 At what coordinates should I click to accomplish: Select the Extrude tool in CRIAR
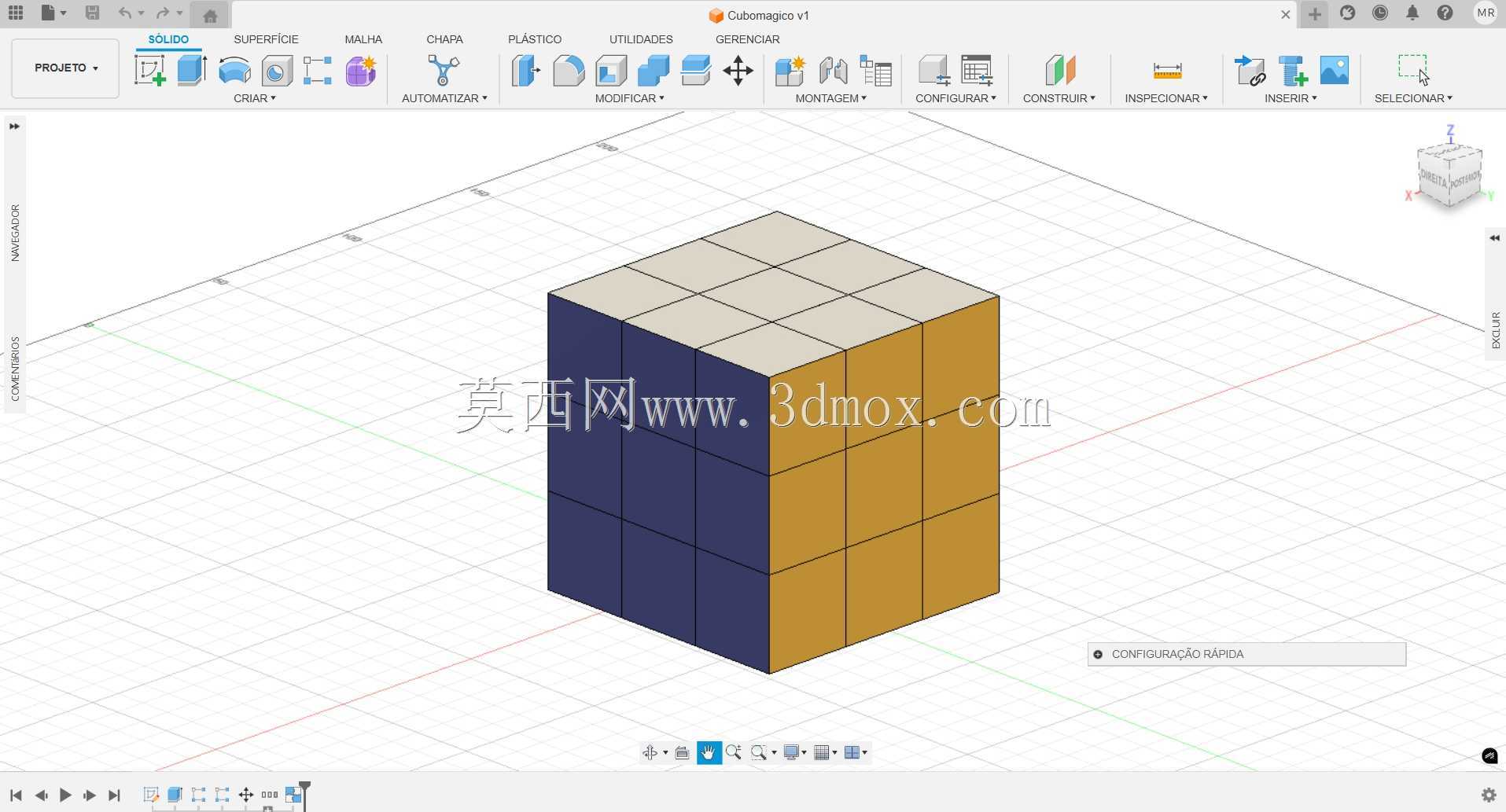pos(192,71)
